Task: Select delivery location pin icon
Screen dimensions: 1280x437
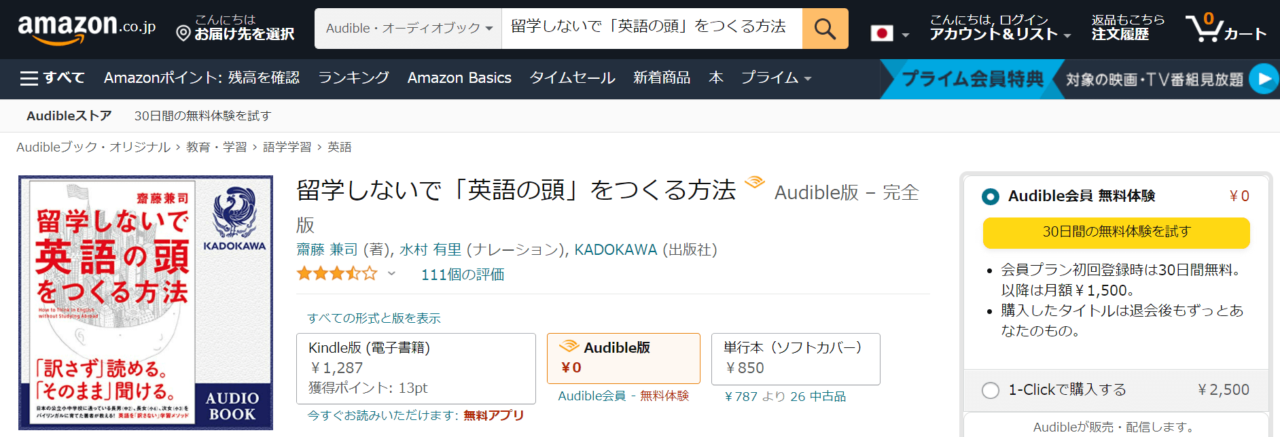Action: pos(183,34)
